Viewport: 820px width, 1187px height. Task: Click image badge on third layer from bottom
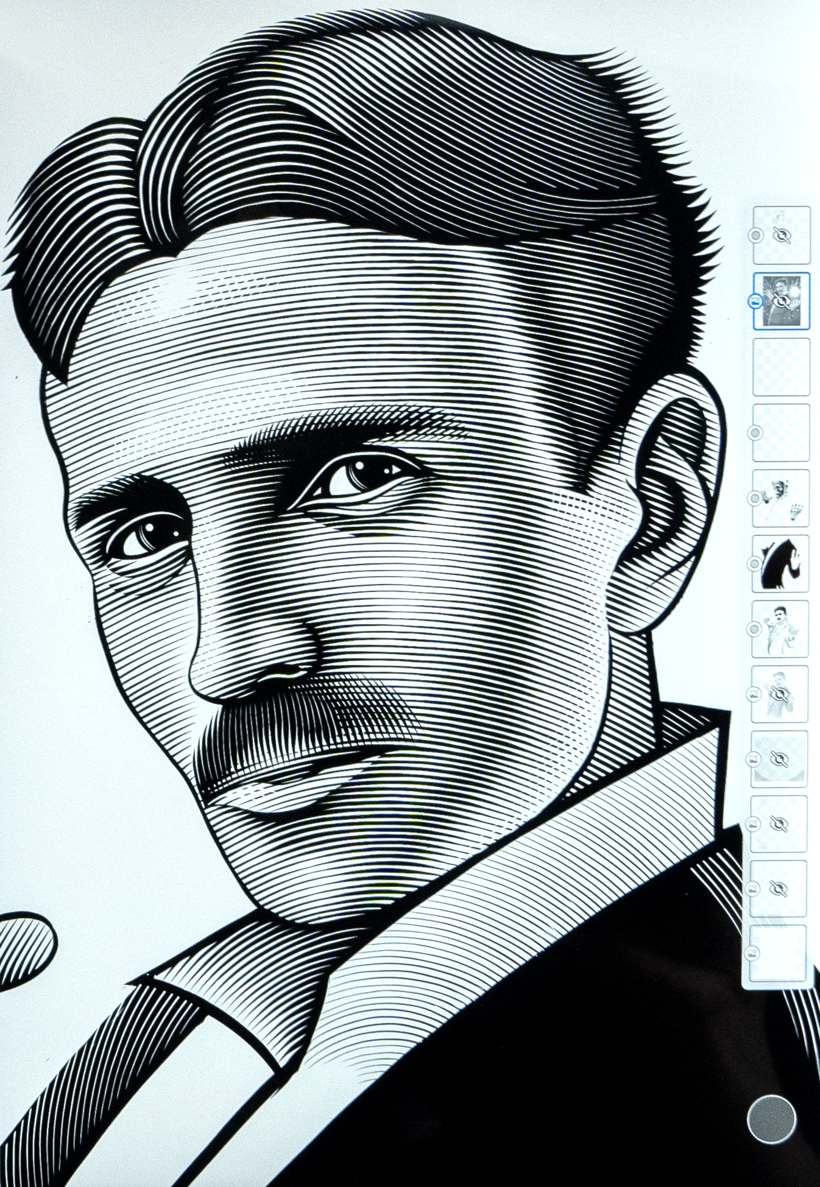click(753, 824)
